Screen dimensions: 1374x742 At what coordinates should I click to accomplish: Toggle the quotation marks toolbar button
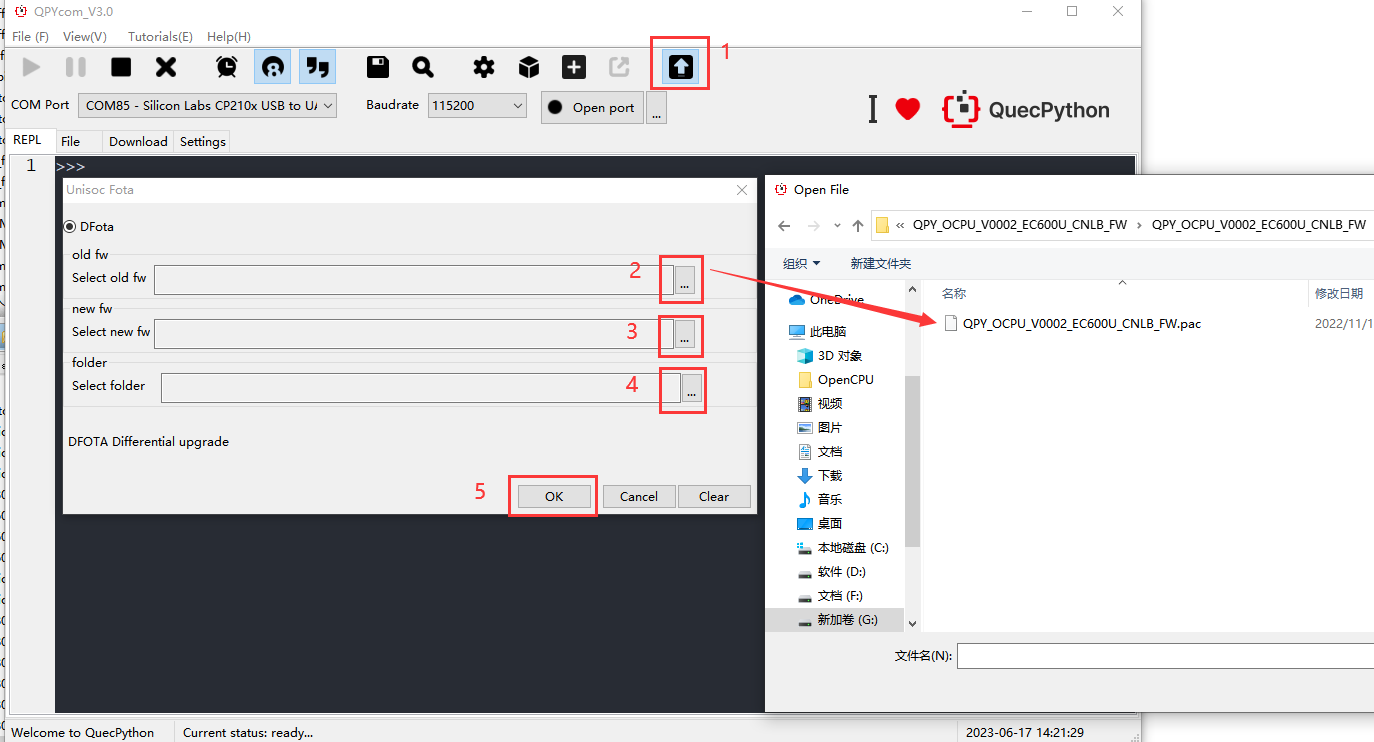[x=317, y=67]
